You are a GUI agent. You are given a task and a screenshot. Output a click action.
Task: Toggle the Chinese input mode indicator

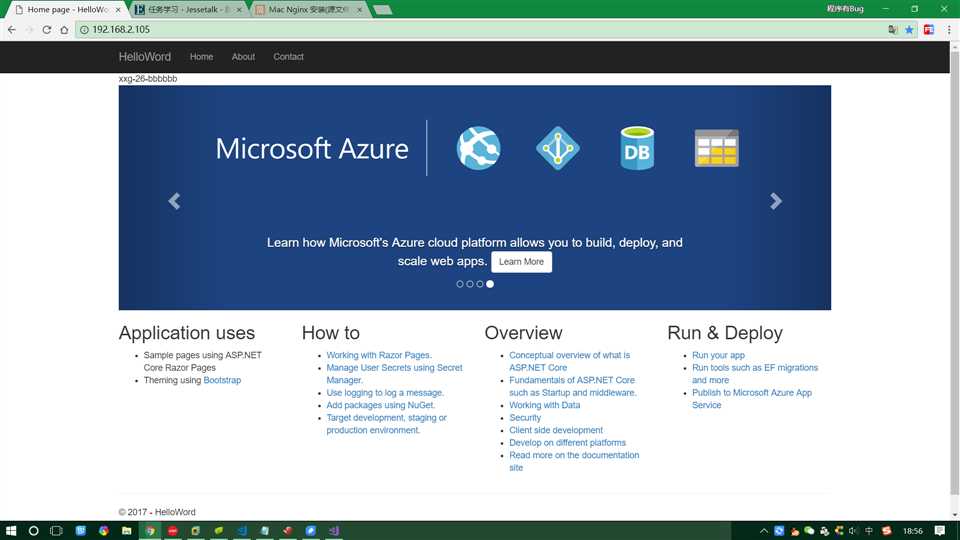pos(869,531)
